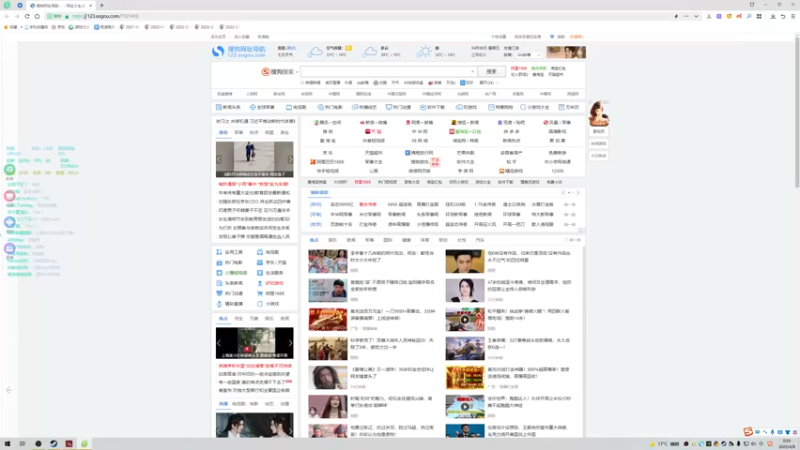Click the scissors screenshot icon in toolbar
This screenshot has width=800, height=450.
[709, 16]
